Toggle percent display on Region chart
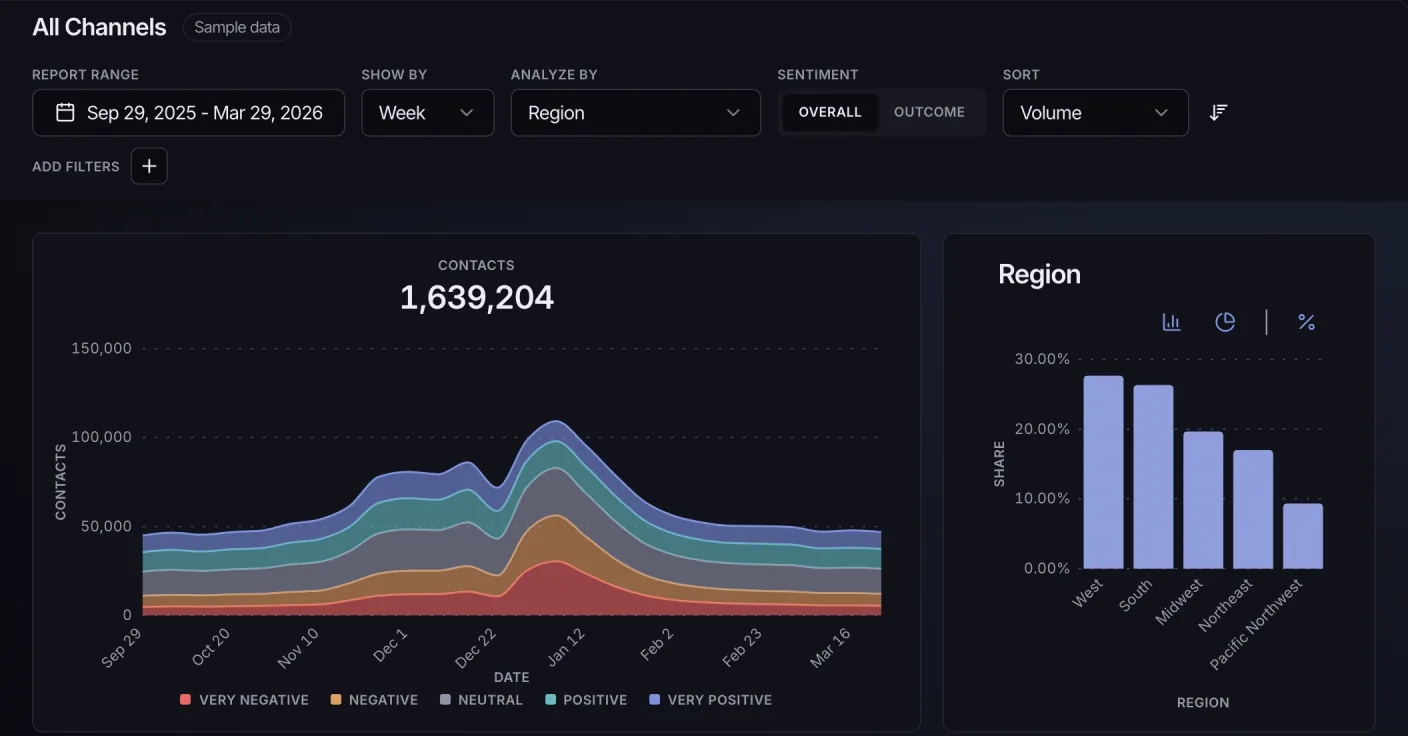Image resolution: width=1408 pixels, height=736 pixels. point(1306,322)
